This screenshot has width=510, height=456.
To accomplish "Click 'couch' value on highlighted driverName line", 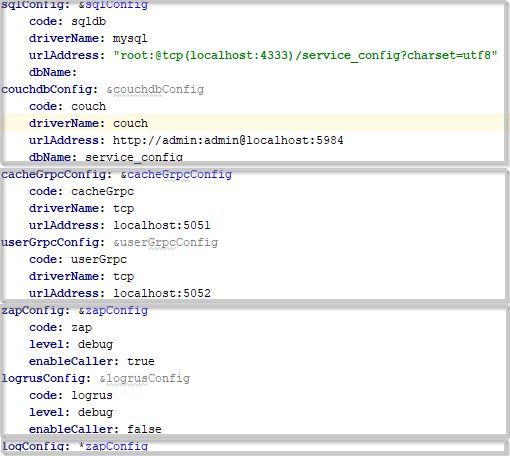I will tap(130, 123).
